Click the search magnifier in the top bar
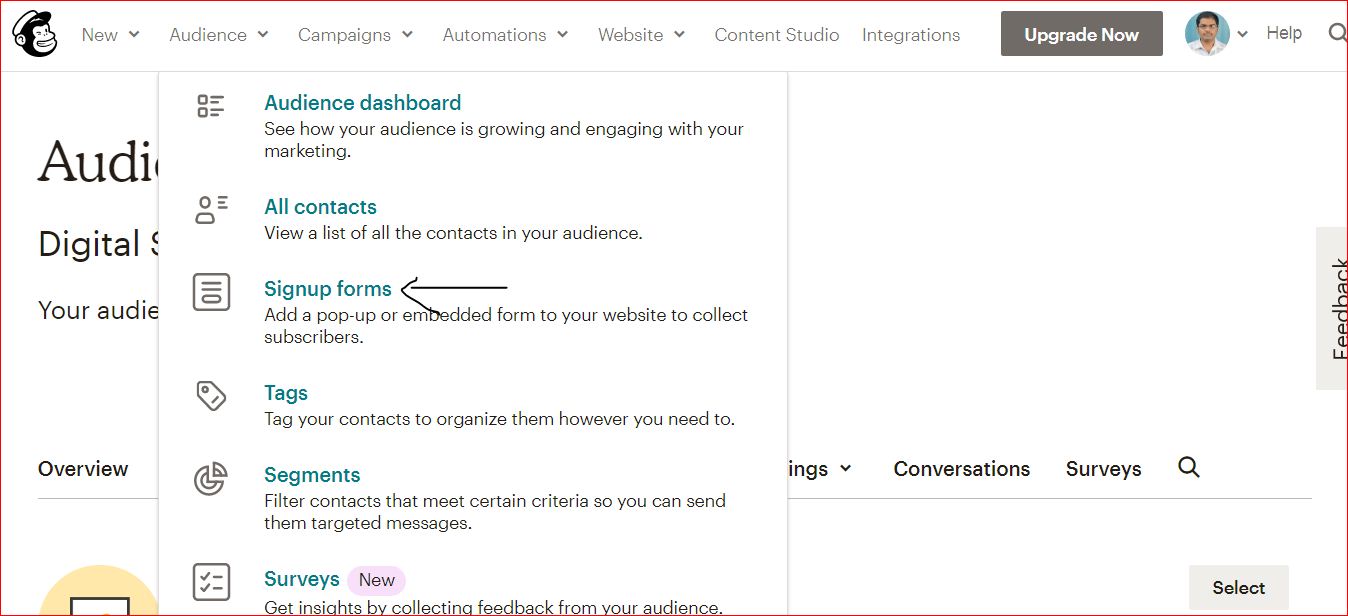Image resolution: width=1348 pixels, height=616 pixels. click(x=1337, y=34)
